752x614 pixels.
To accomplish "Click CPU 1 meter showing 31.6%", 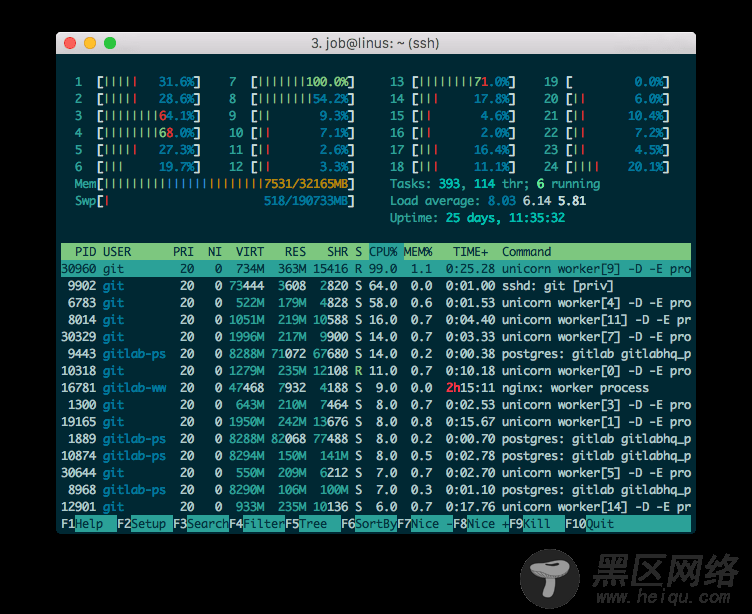I will click(138, 82).
